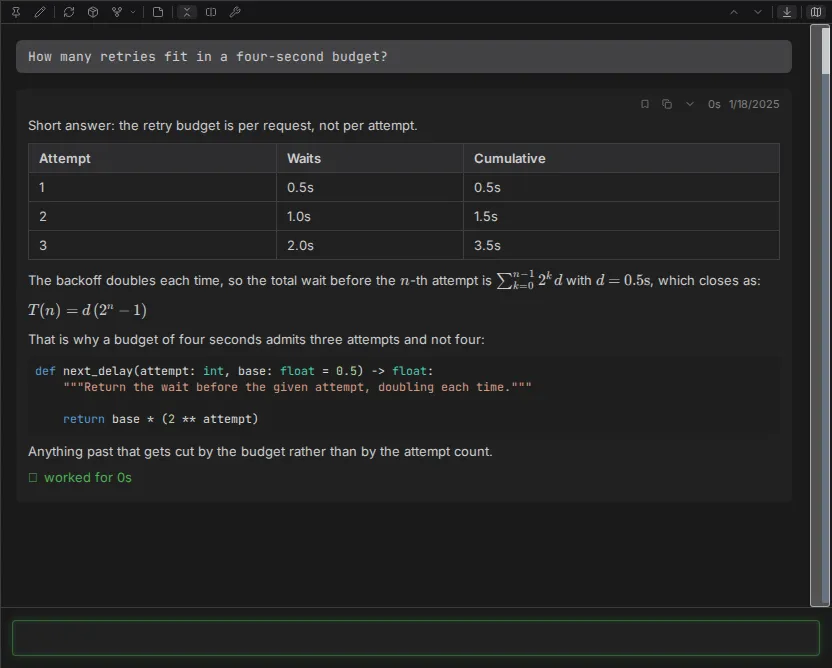The image size is (832, 668).
Task: Click the 'Short answer' sentence
Action: [223, 125]
